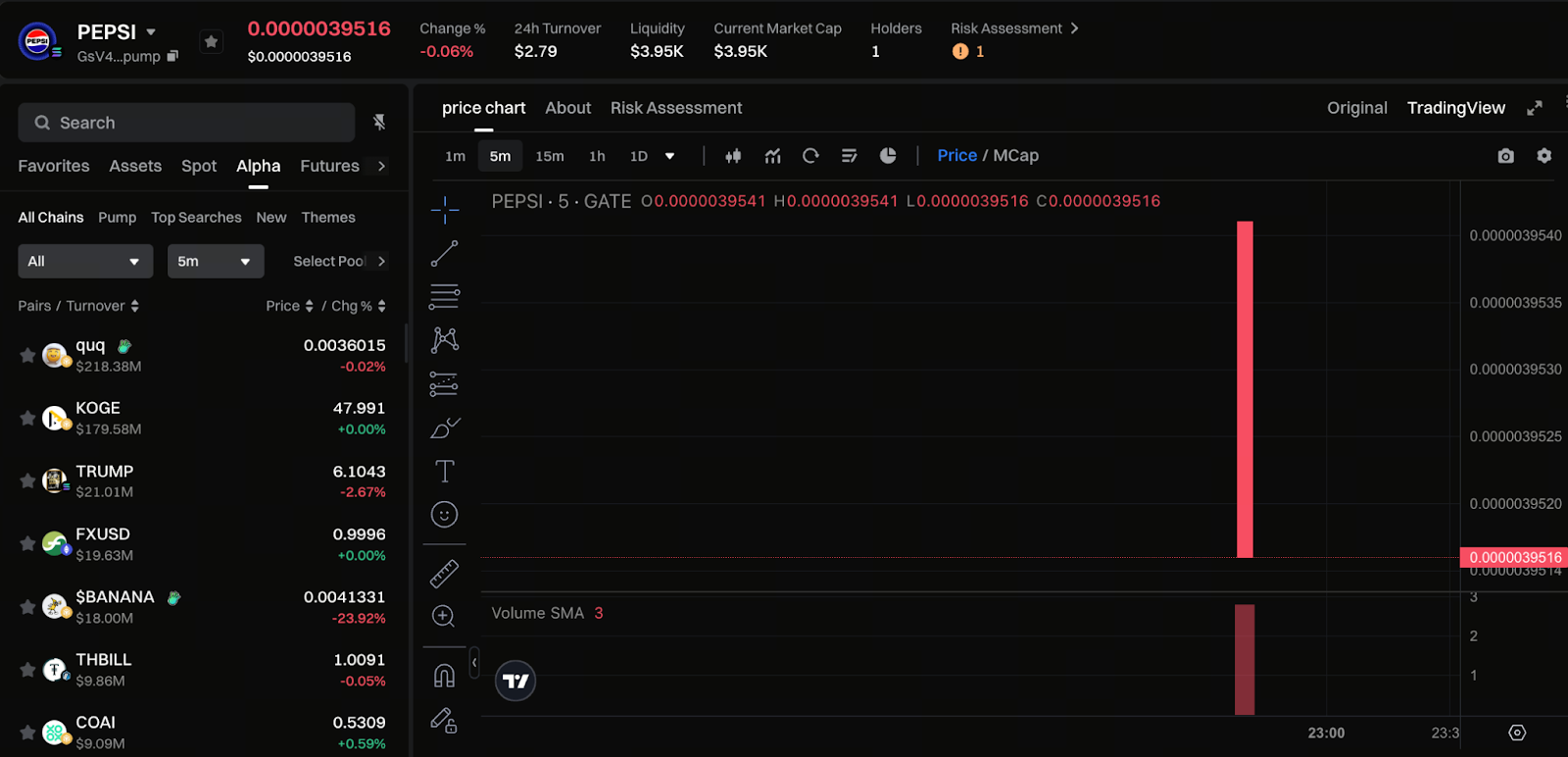Open chart settings gear icon
This screenshot has width=1568, height=757.
click(x=1543, y=156)
